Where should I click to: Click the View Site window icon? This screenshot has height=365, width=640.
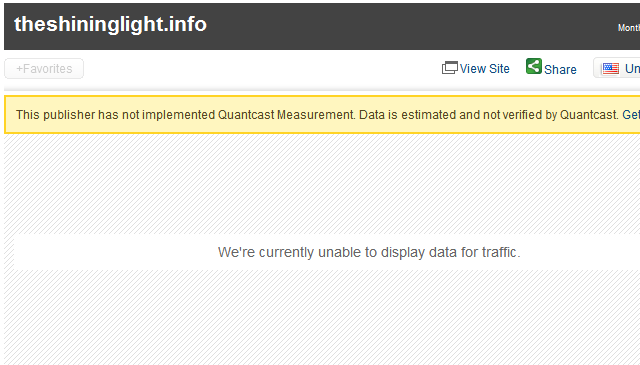[449, 68]
